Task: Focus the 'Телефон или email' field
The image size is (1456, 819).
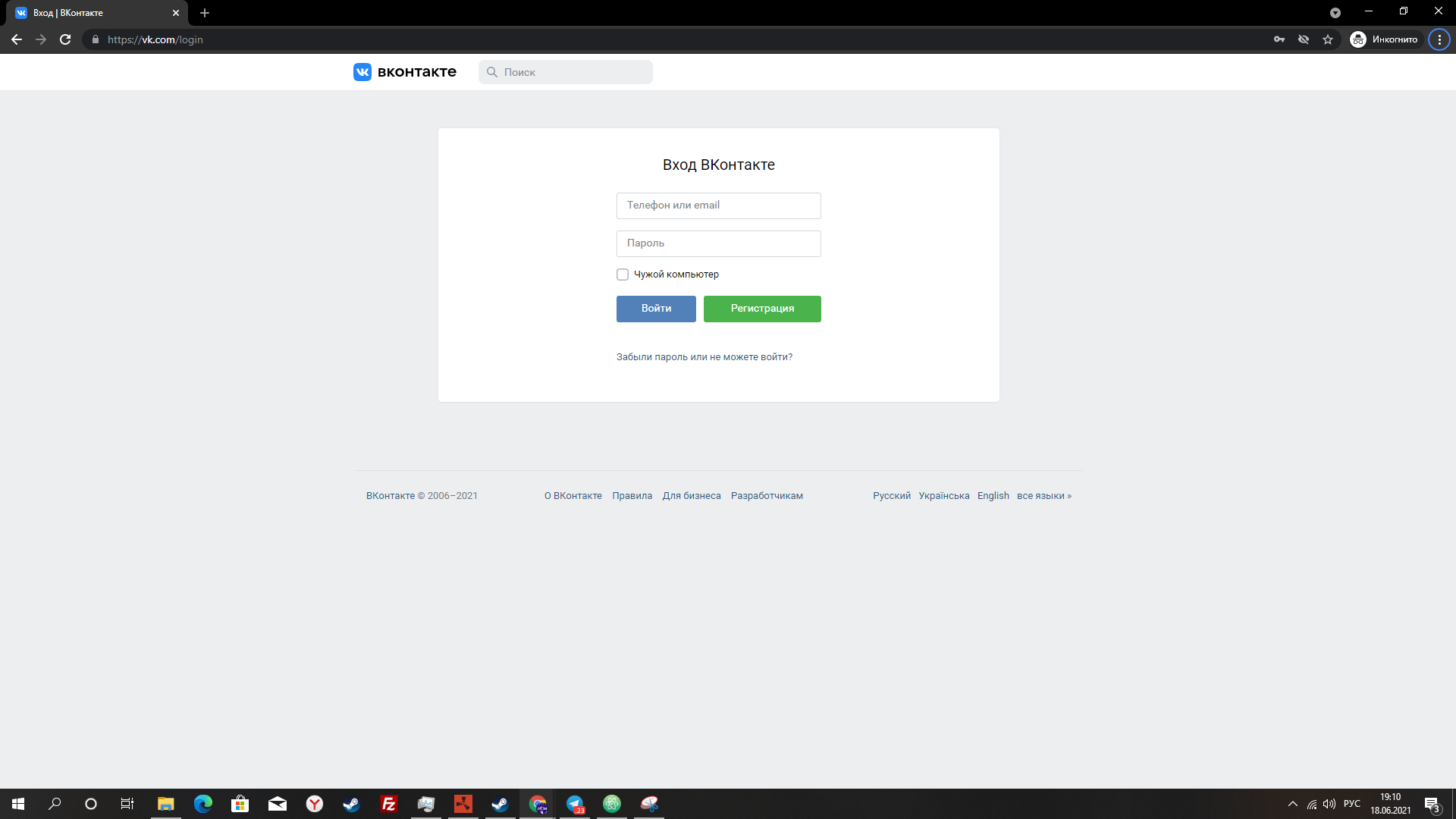Action: [719, 206]
